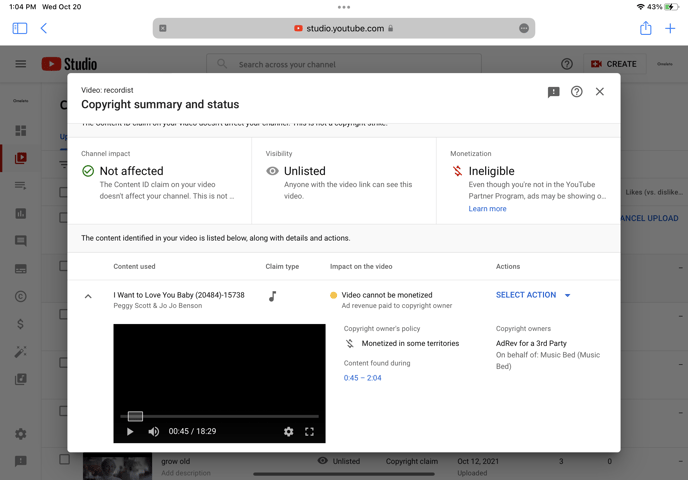
Task: Open Analytics in the sidebar
Action: tap(21, 214)
